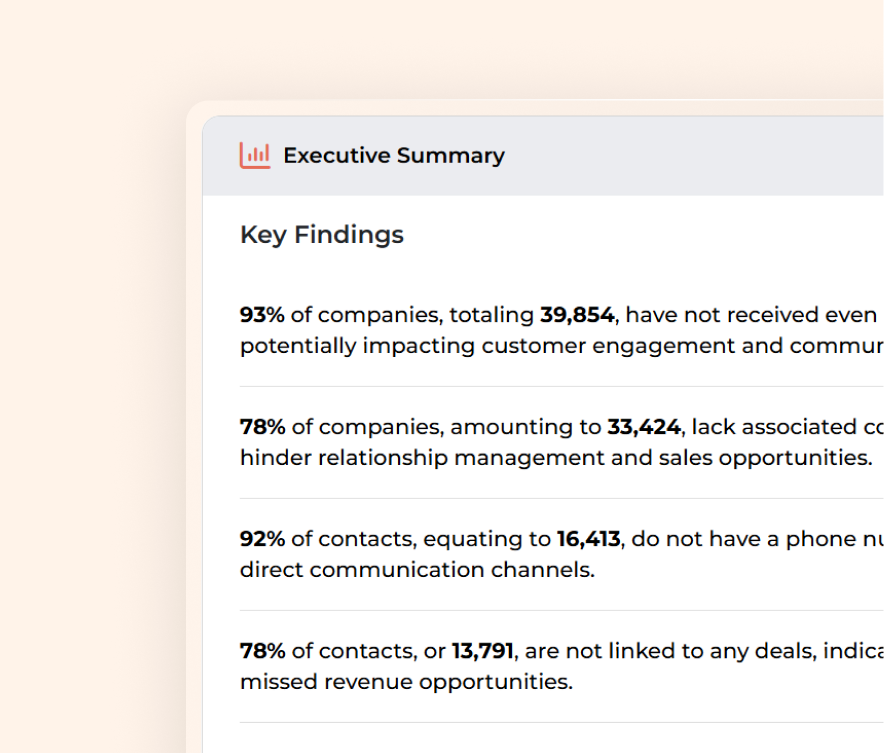The height and width of the screenshot is (753, 884).
Task: Select the 39,854 companies total
Action: click(577, 315)
